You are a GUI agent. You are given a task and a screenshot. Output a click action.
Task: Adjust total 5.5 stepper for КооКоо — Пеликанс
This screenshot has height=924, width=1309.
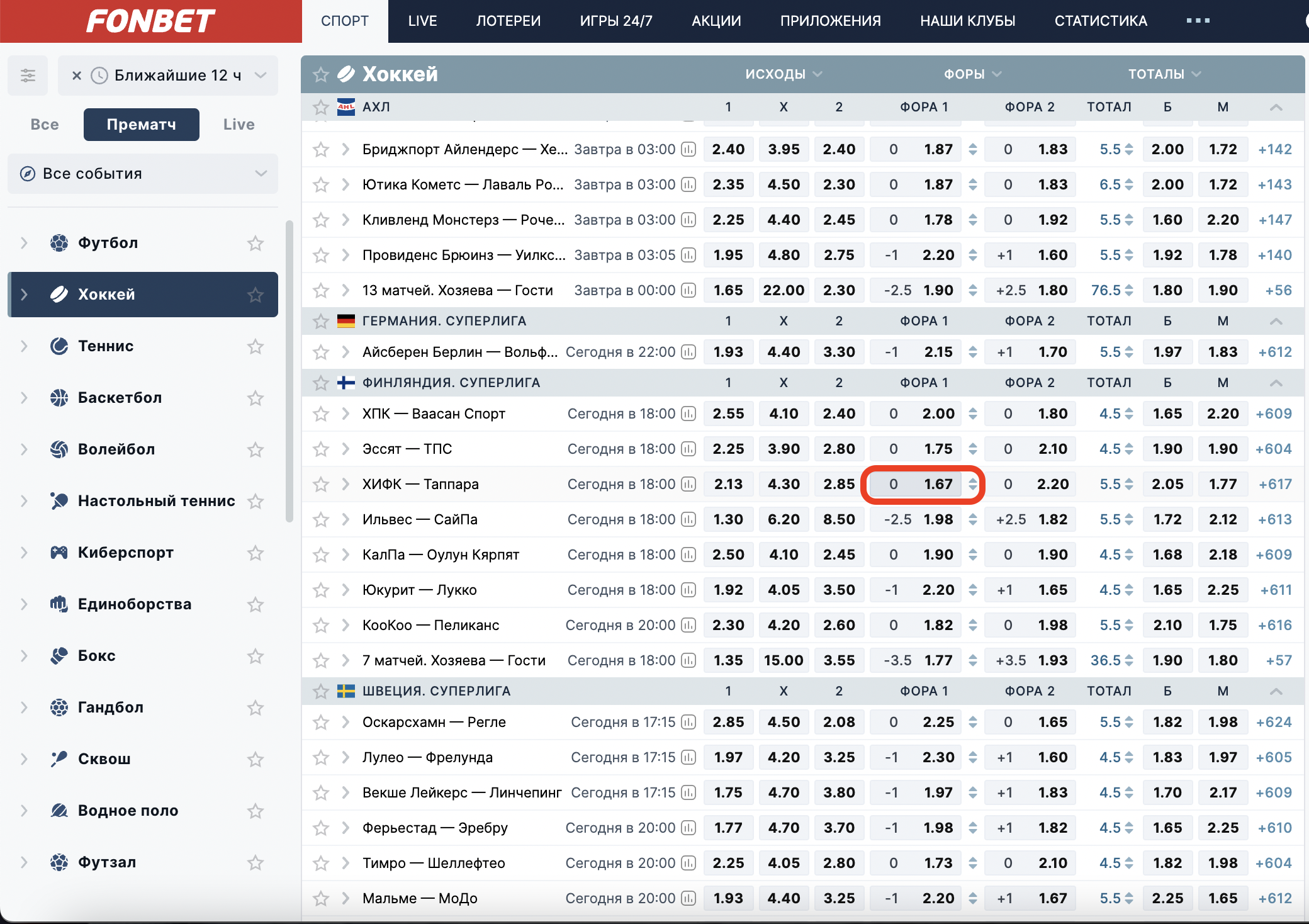[x=1129, y=625]
